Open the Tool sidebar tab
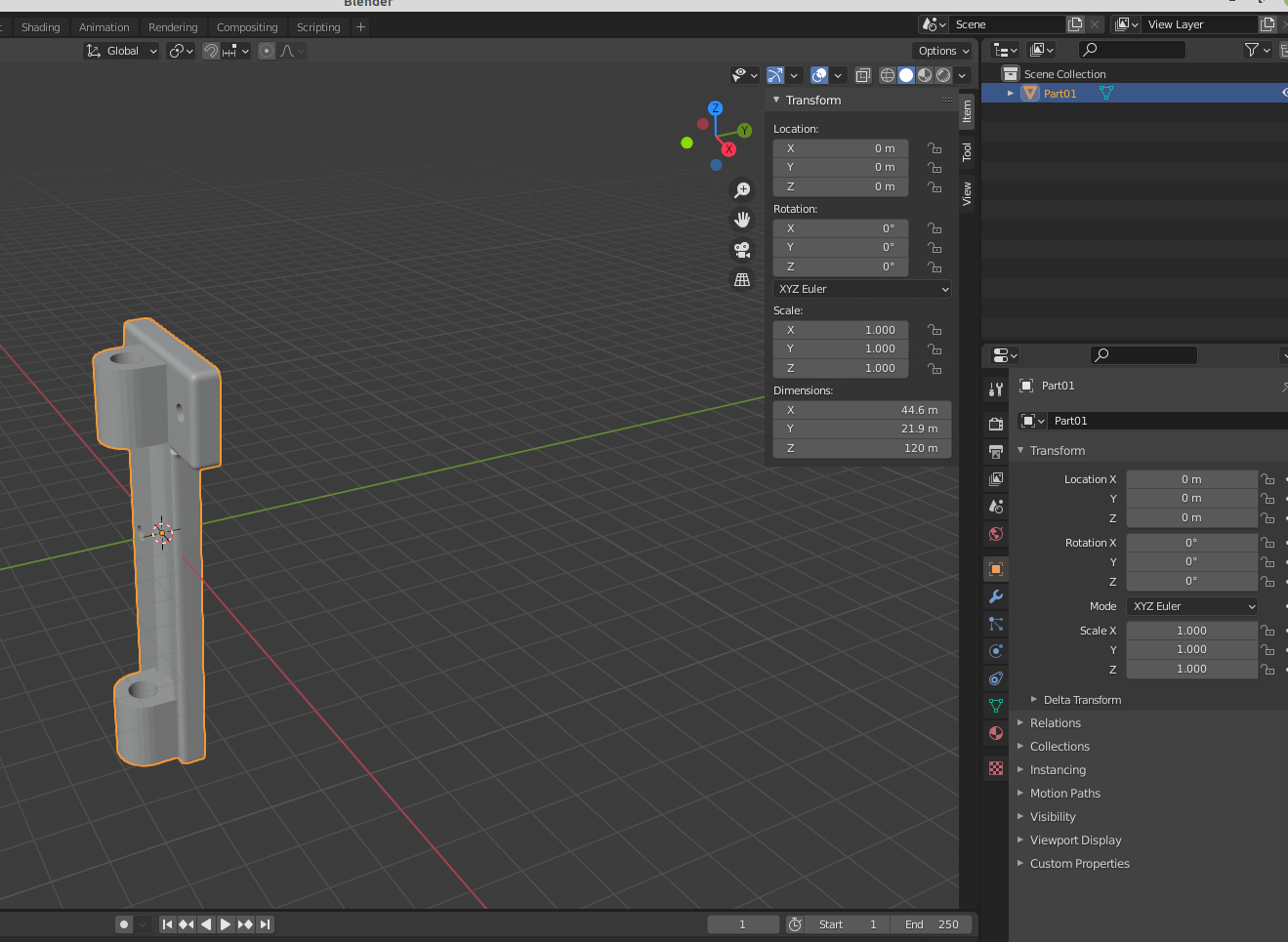1288x942 pixels. [x=967, y=152]
